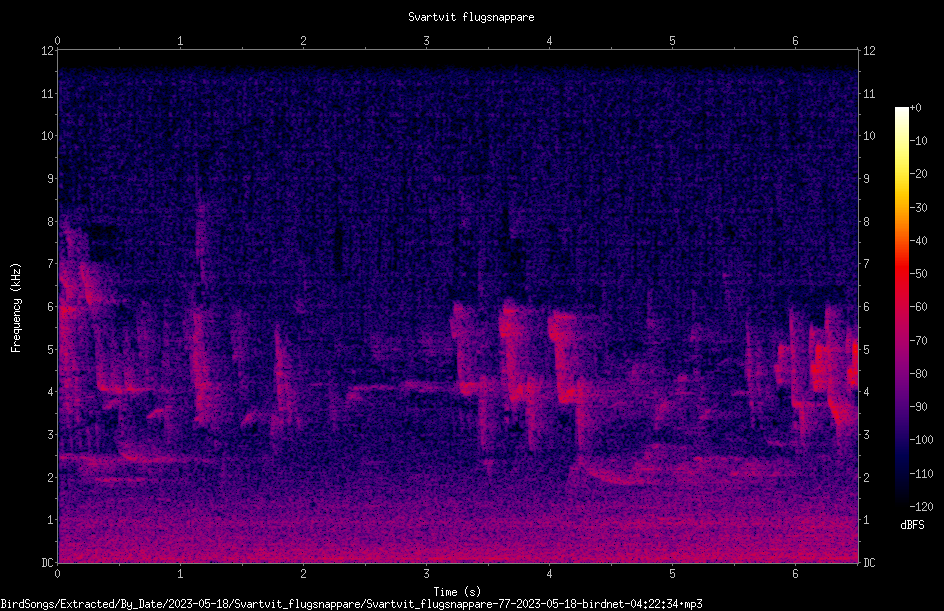Click the -90 value on the dBFS scale
The image size is (944, 611).
pyautogui.click(x=918, y=407)
